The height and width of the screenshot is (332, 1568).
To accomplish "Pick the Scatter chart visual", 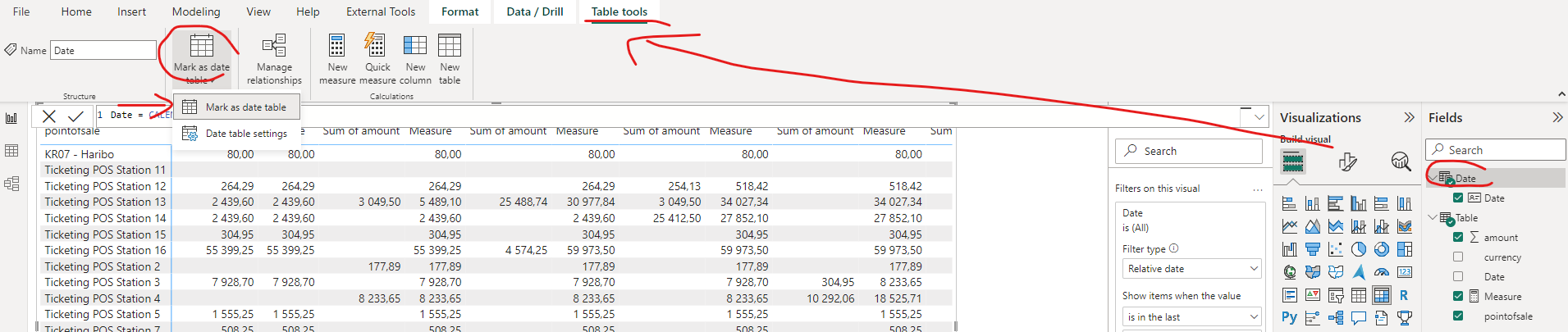I will tap(1336, 249).
